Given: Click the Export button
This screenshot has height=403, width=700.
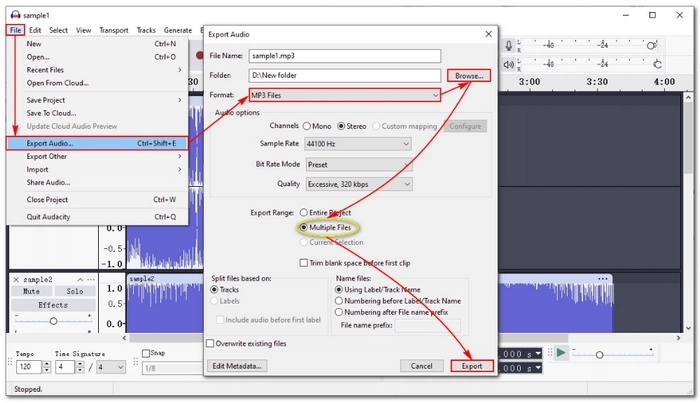Looking at the screenshot, I should pos(472,366).
